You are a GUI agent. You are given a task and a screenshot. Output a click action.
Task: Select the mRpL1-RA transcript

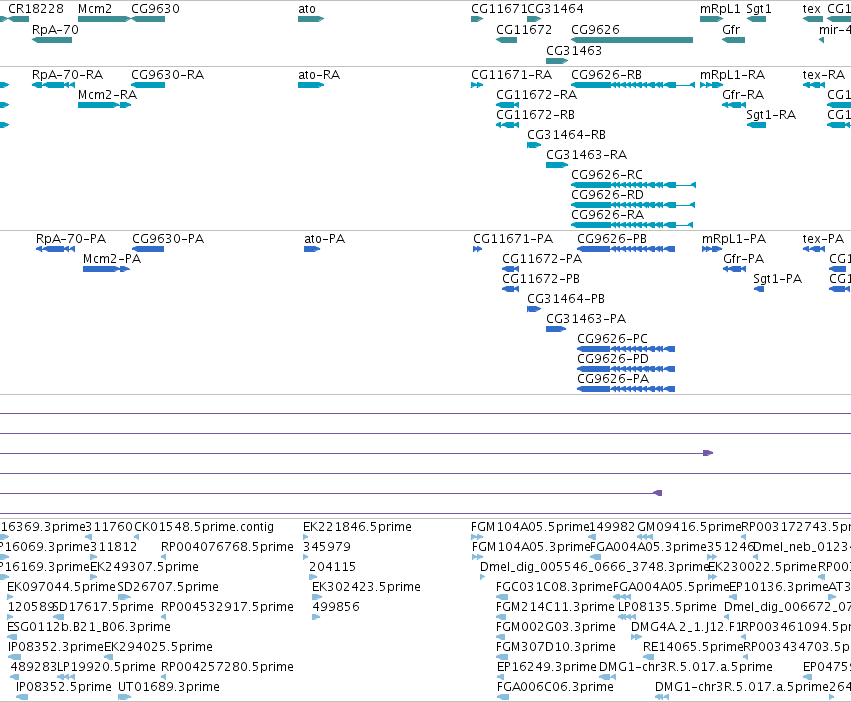(712, 85)
